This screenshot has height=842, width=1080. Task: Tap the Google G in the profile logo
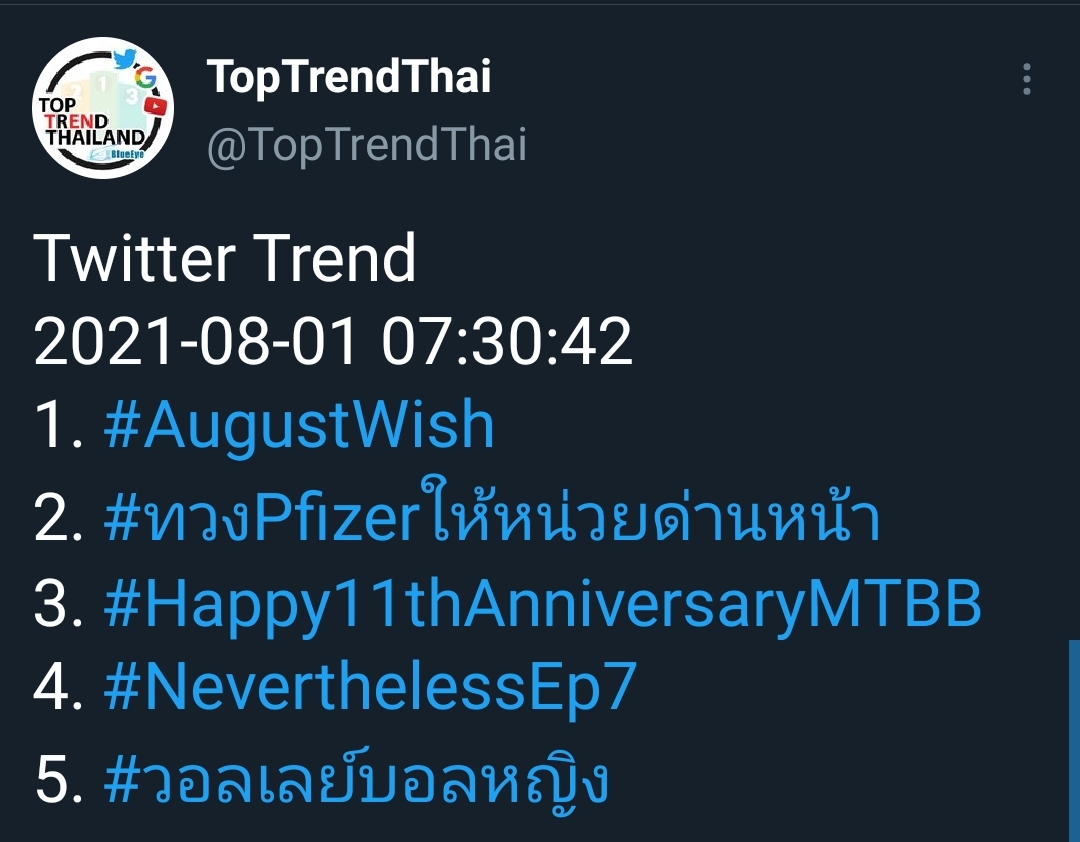tap(145, 77)
